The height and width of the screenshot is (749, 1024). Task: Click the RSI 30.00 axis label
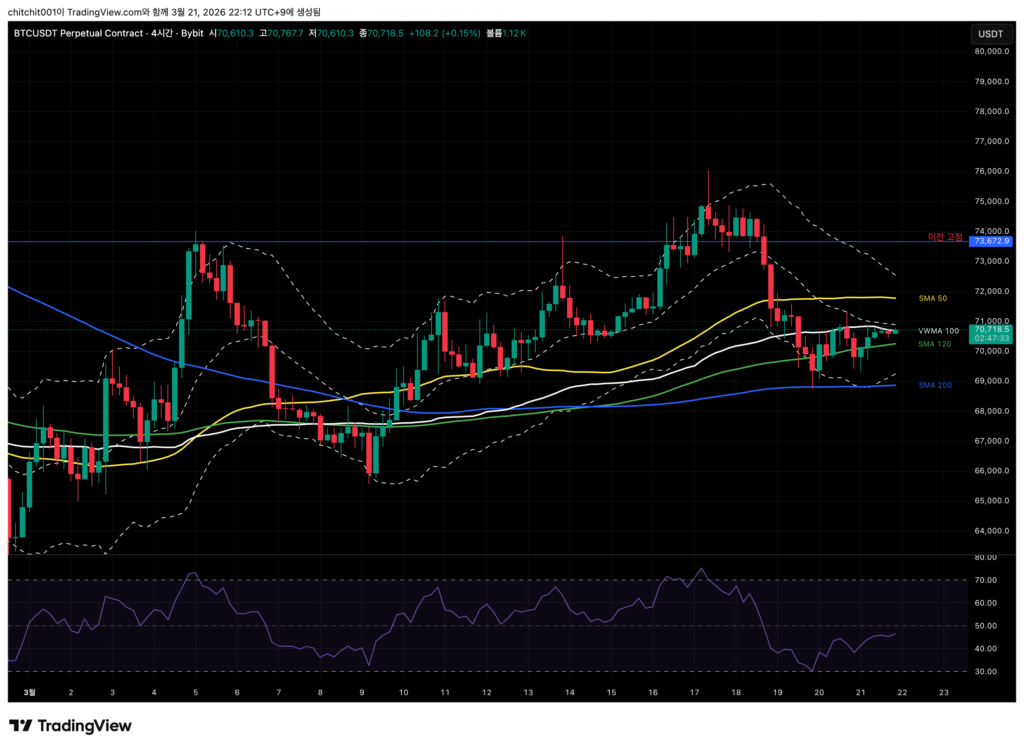coord(986,671)
